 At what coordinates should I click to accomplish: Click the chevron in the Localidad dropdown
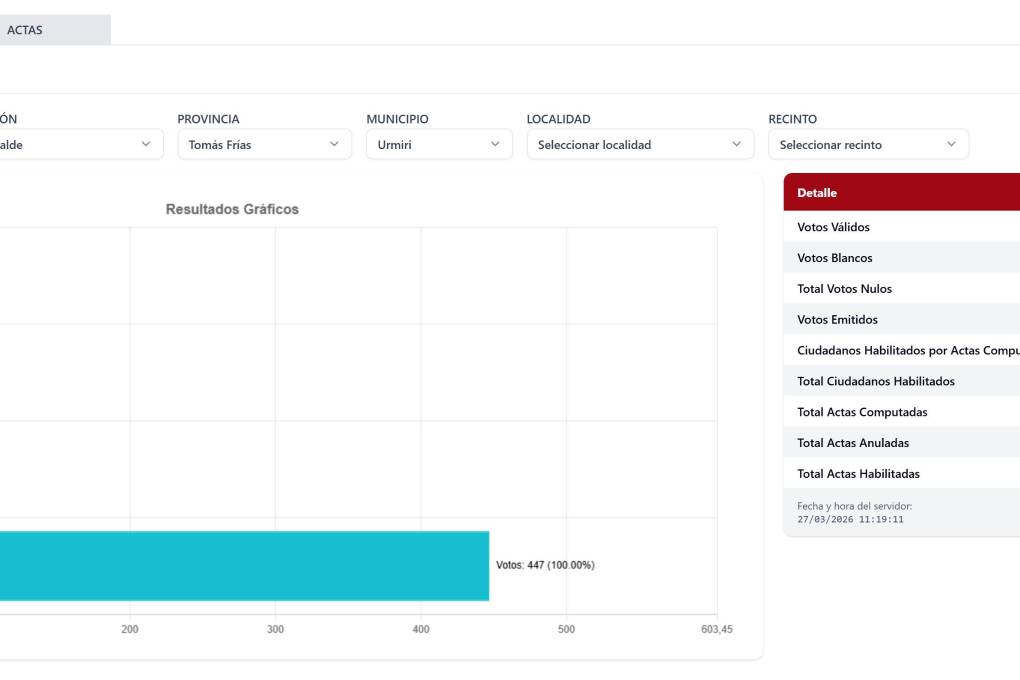(737, 145)
